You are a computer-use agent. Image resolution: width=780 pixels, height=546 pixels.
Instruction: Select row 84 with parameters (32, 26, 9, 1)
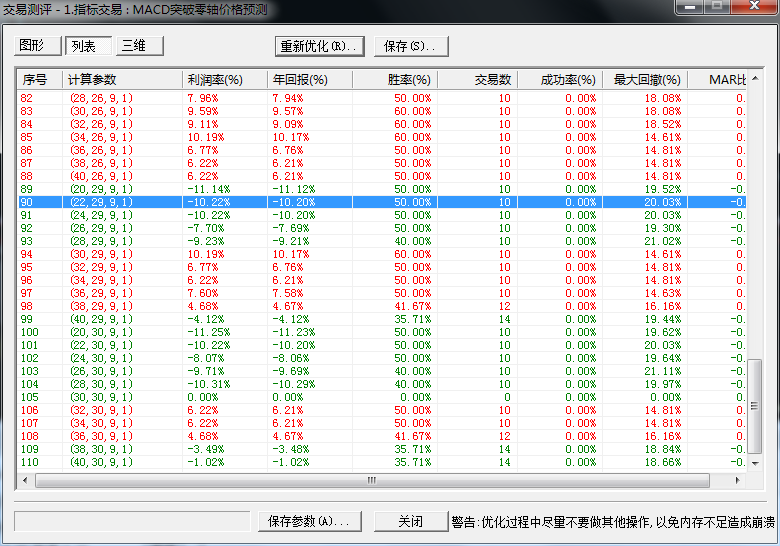tap(382, 124)
